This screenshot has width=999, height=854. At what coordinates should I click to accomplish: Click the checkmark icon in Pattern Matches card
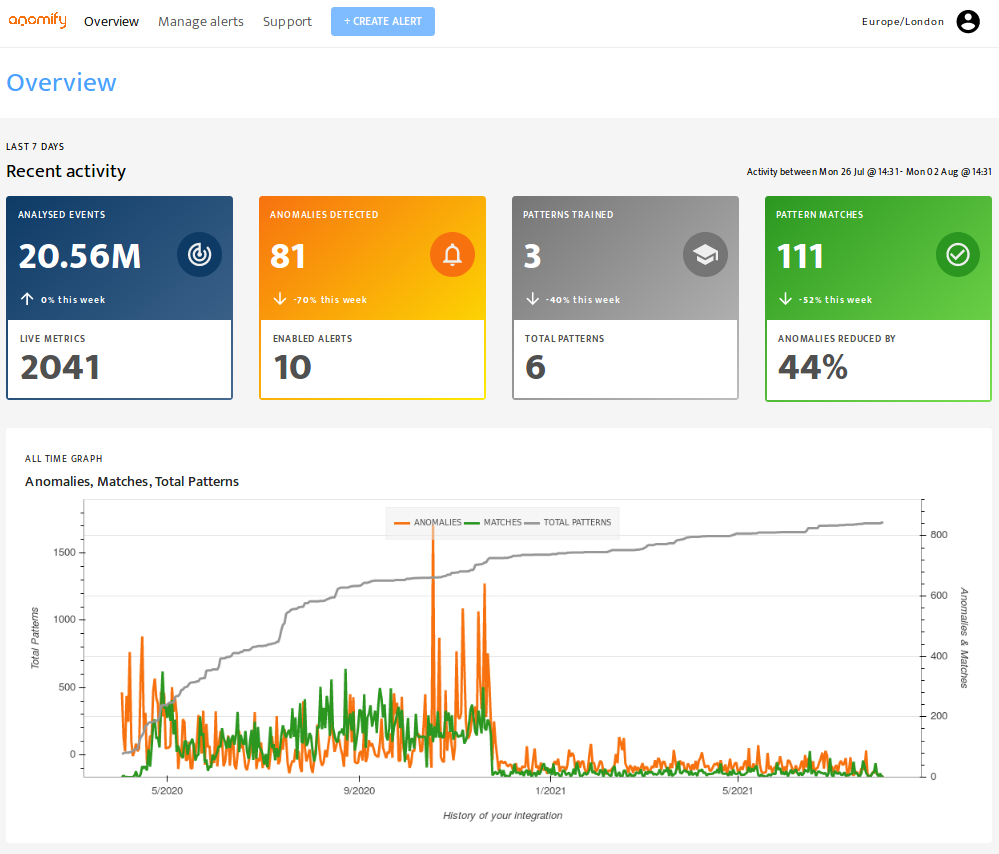tap(958, 254)
